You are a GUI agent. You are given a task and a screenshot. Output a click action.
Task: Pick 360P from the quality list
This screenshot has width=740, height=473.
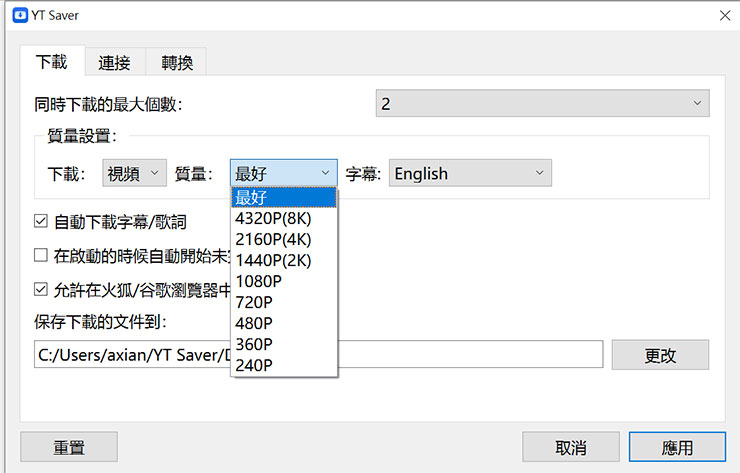(x=284, y=344)
